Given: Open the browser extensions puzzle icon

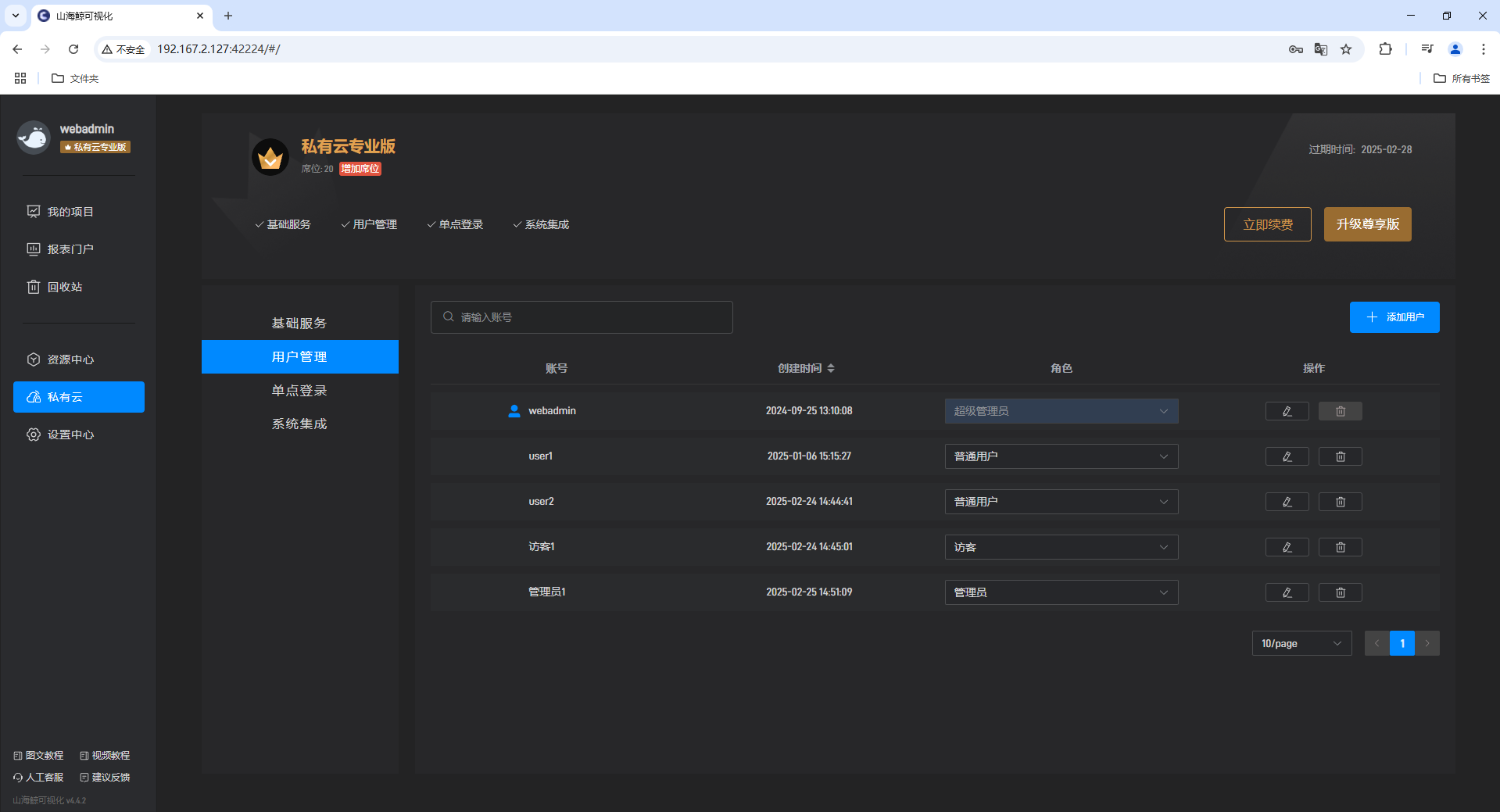Looking at the screenshot, I should click(1385, 49).
